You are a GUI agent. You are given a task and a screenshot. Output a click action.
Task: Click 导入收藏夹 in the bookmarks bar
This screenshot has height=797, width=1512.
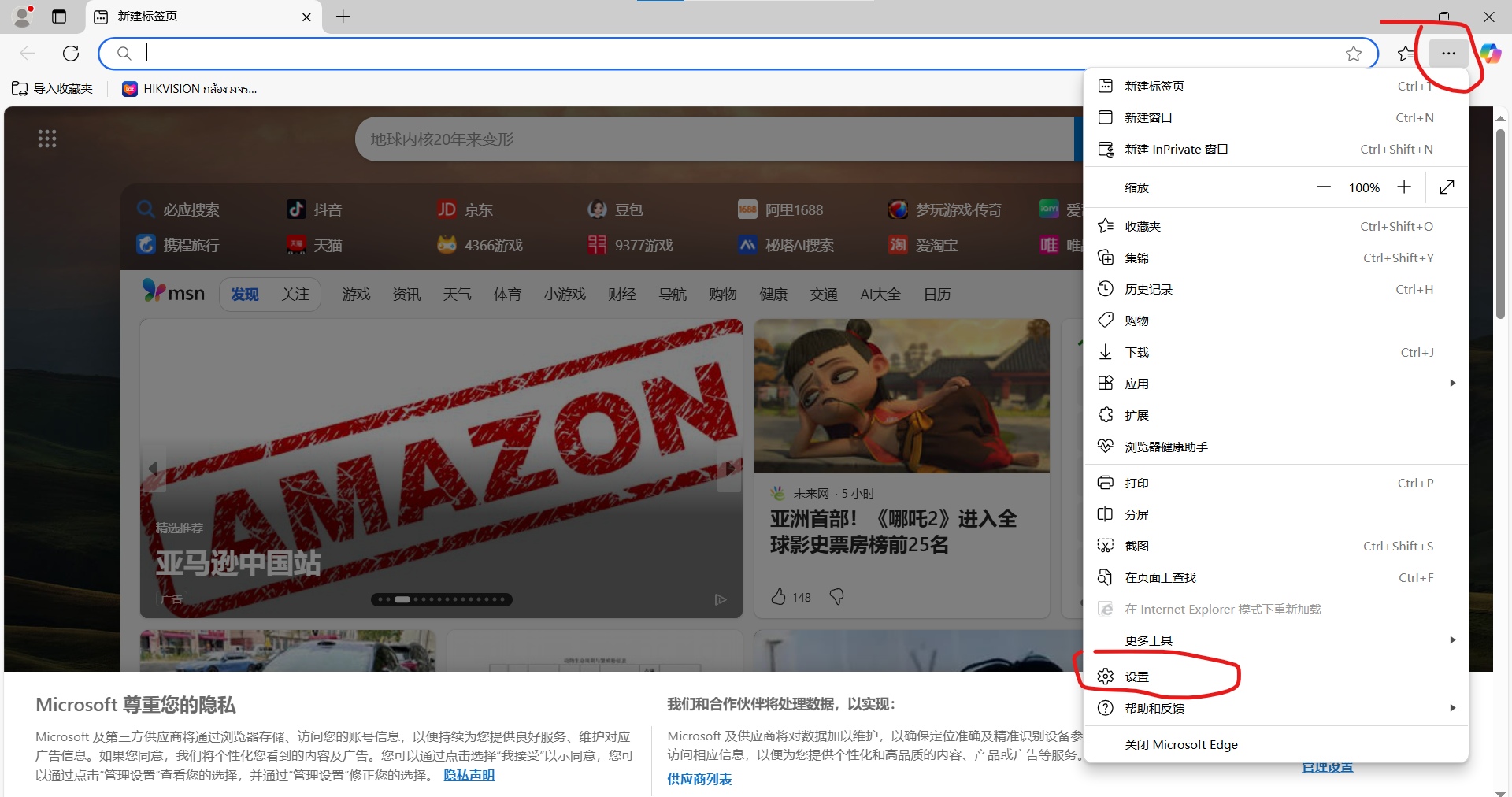[x=52, y=89]
